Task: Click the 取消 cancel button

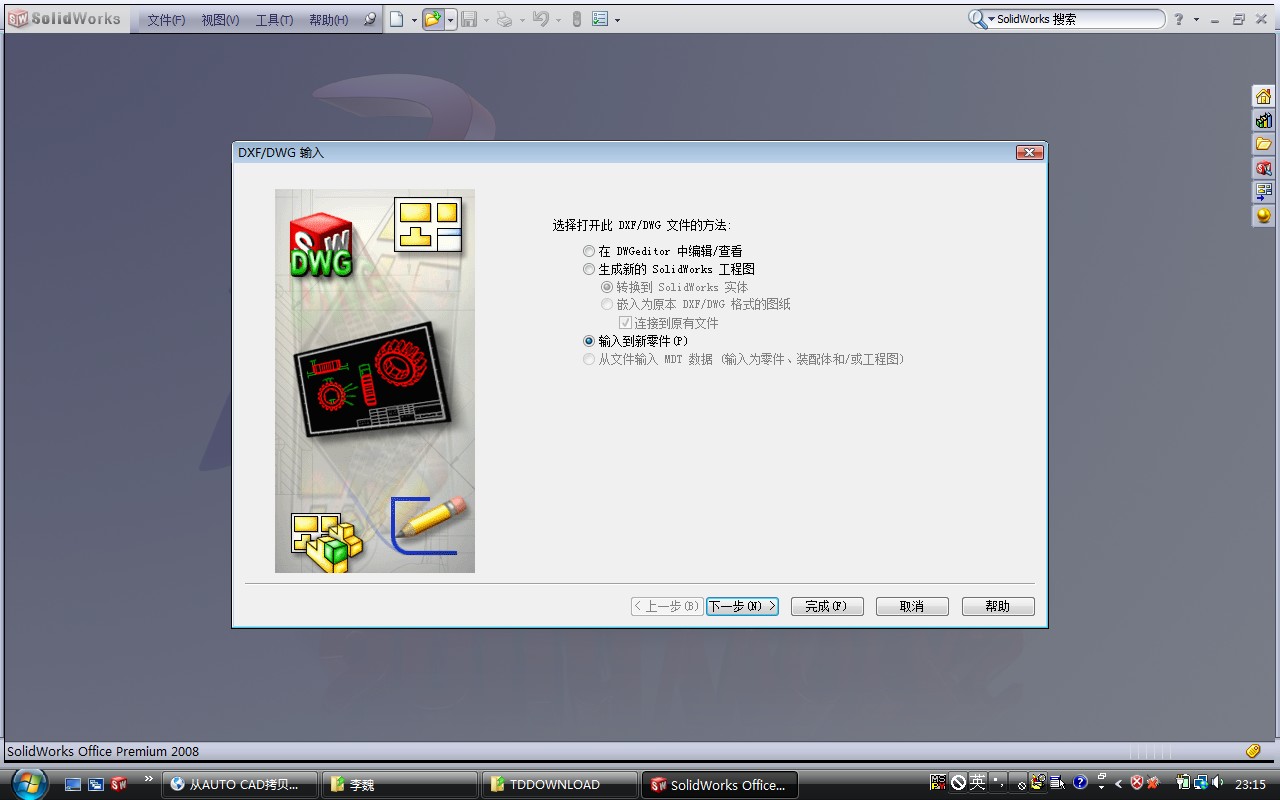Action: [912, 606]
